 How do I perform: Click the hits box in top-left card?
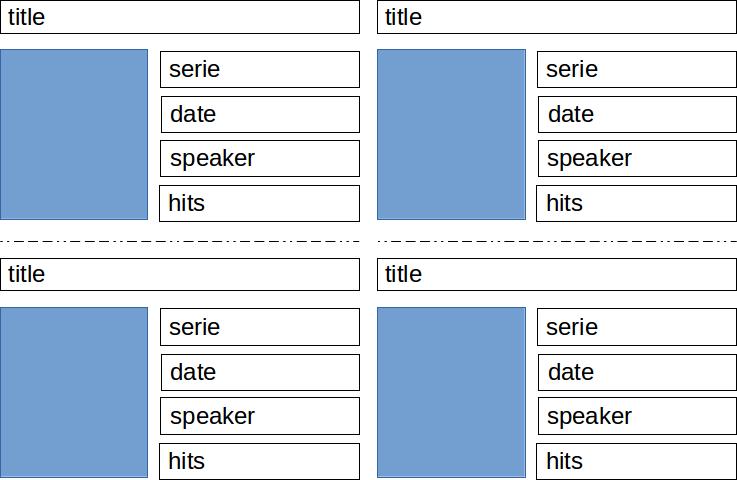tap(259, 204)
